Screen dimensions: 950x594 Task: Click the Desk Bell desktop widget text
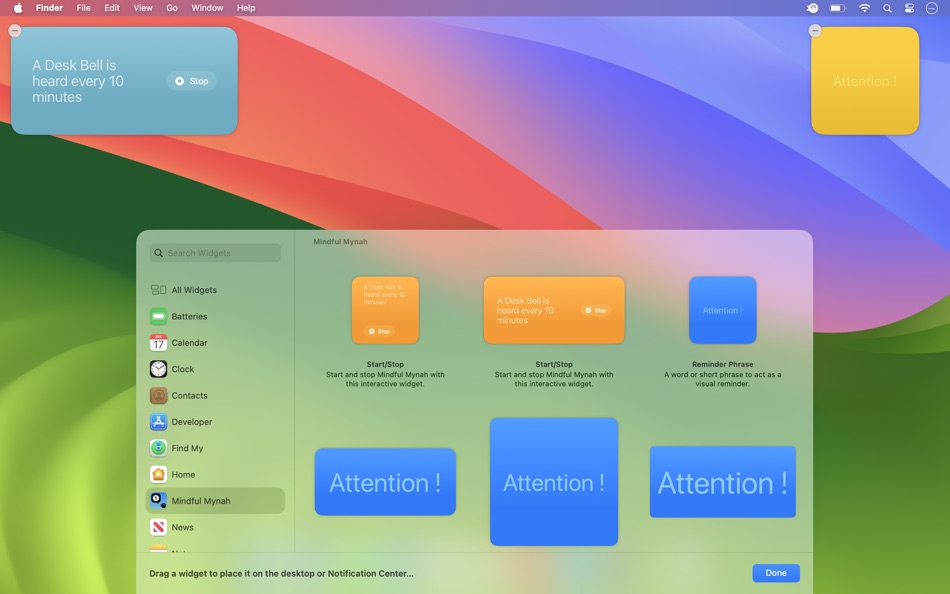pyautogui.click(x=78, y=81)
